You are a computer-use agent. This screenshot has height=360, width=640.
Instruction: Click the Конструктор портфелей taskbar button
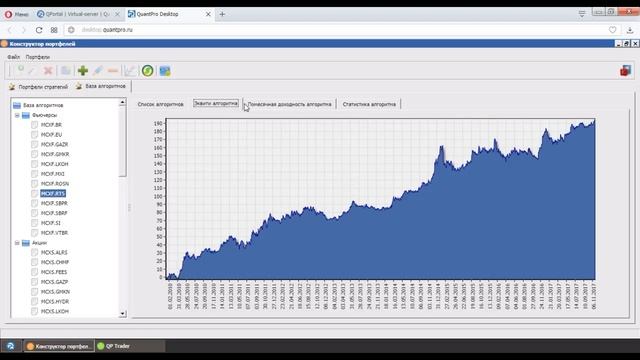(59, 346)
